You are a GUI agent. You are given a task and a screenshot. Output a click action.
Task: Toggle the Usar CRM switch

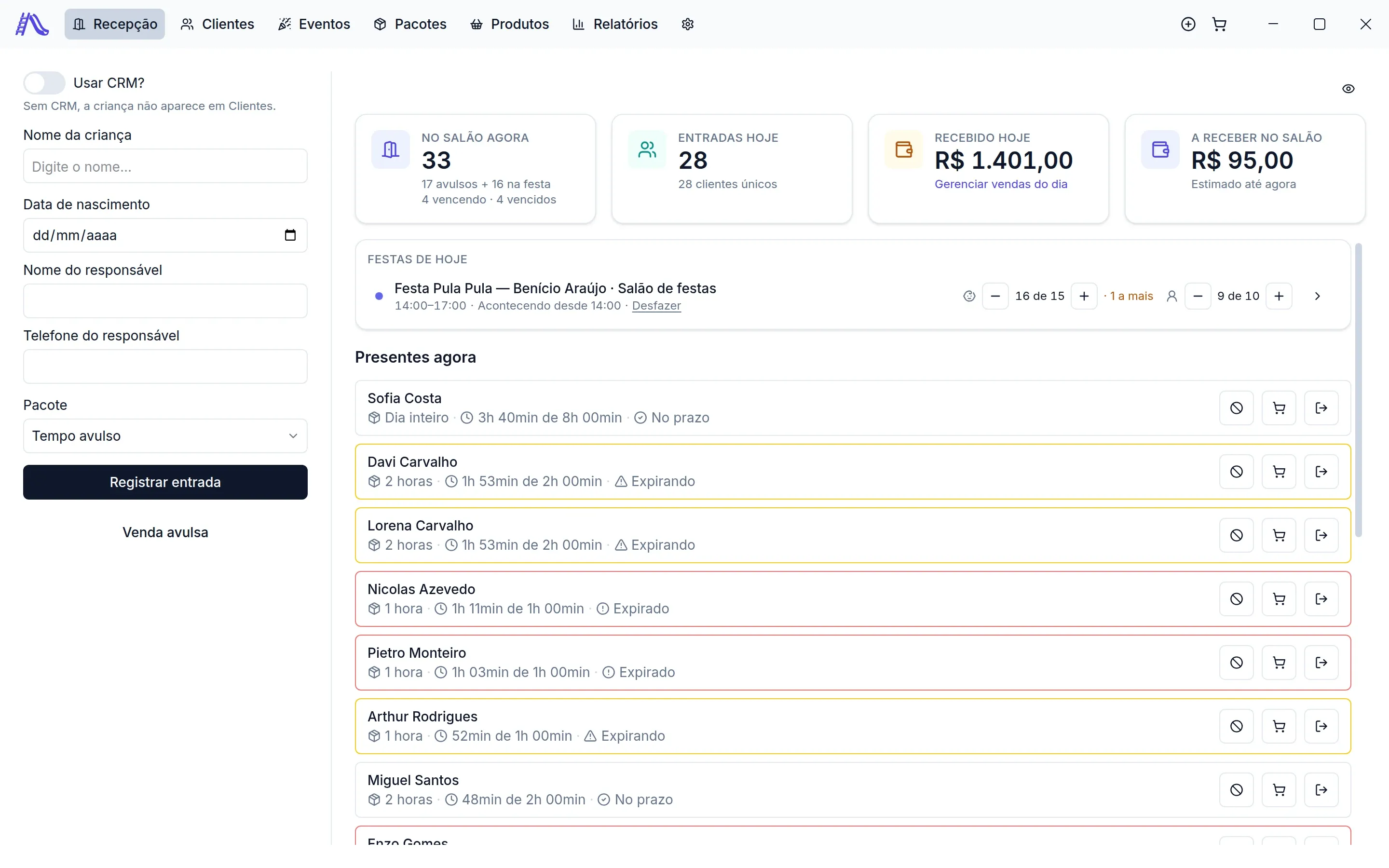44,82
